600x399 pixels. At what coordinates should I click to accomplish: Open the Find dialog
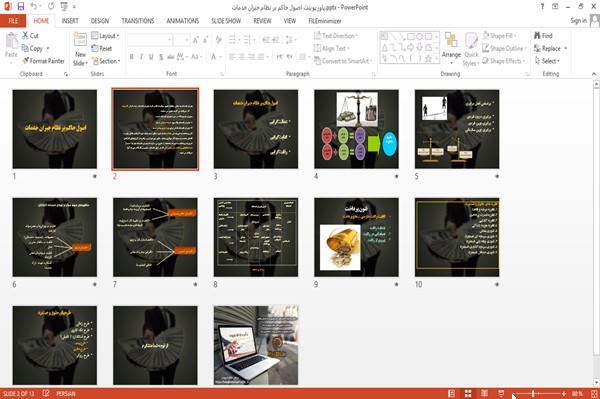tap(543, 36)
